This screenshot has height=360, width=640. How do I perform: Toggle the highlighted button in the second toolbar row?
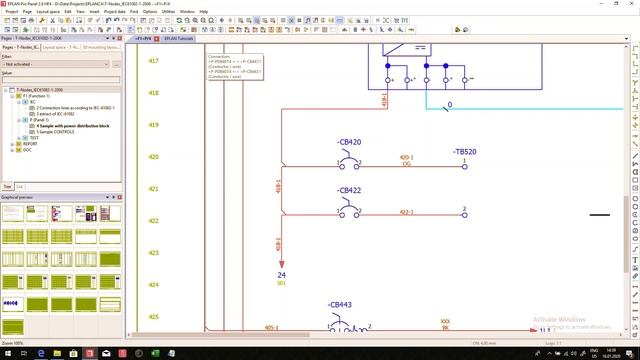(x=131, y=29)
